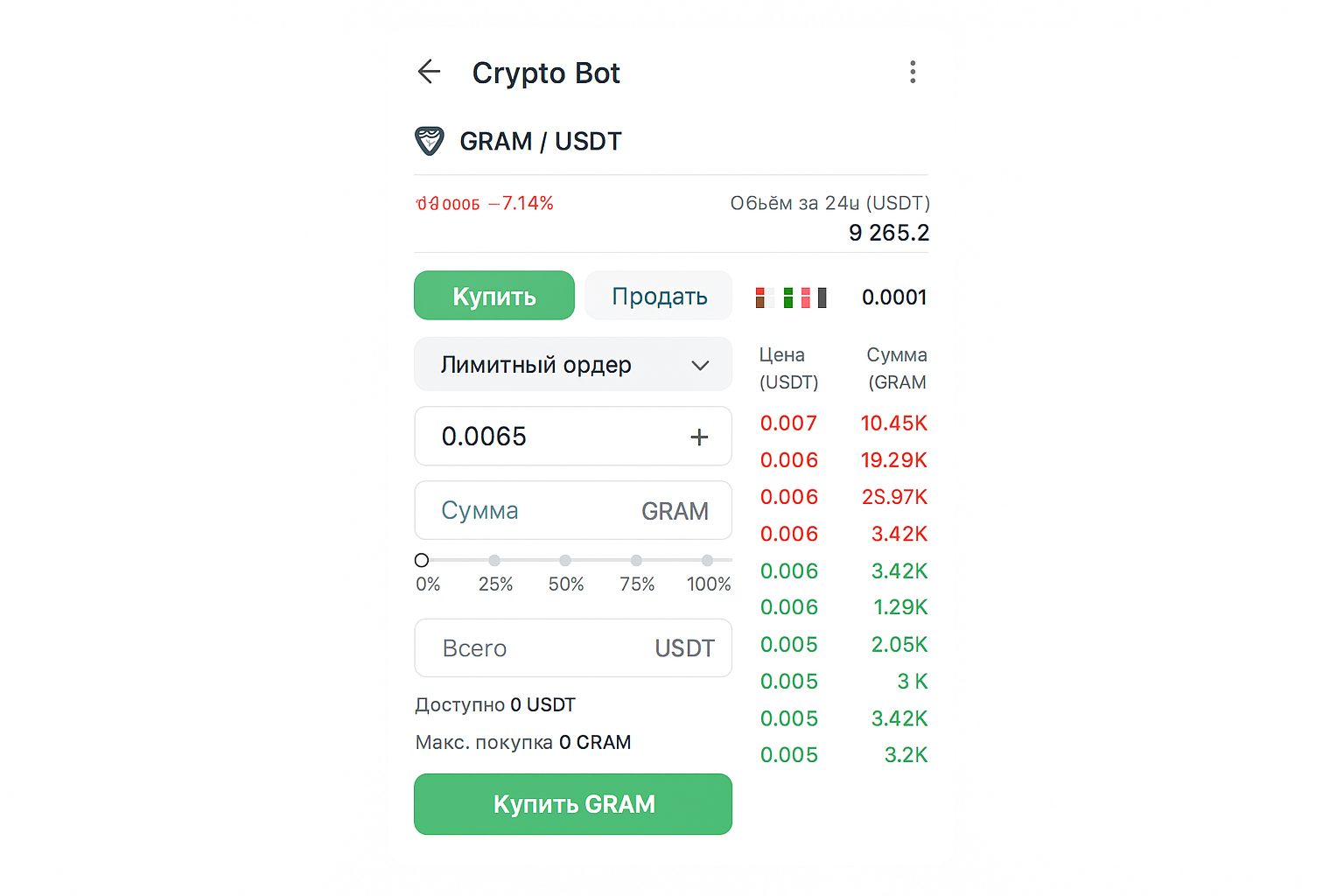
Task: Click the back arrow in the header
Action: 429,73
